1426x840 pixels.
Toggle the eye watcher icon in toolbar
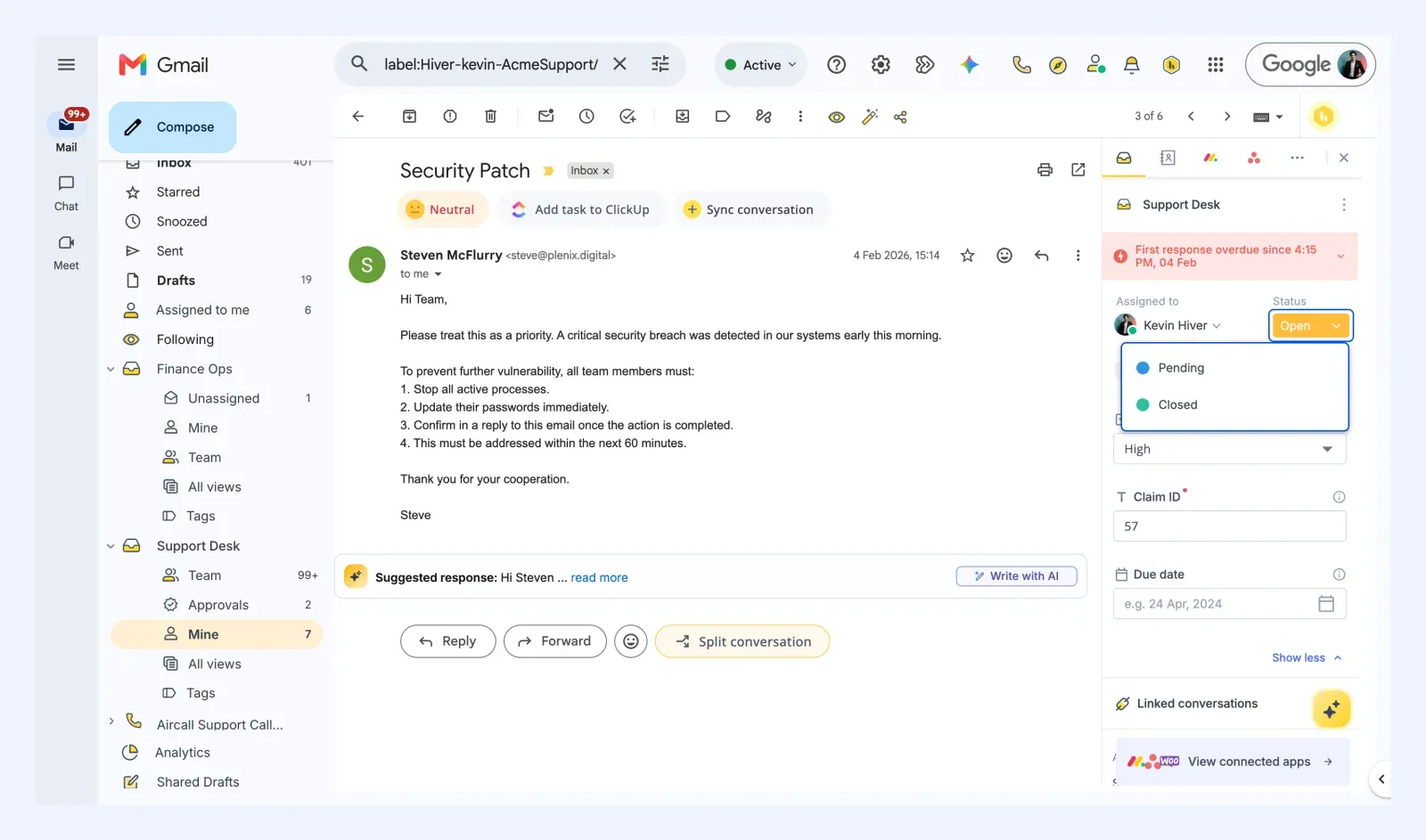point(836,117)
